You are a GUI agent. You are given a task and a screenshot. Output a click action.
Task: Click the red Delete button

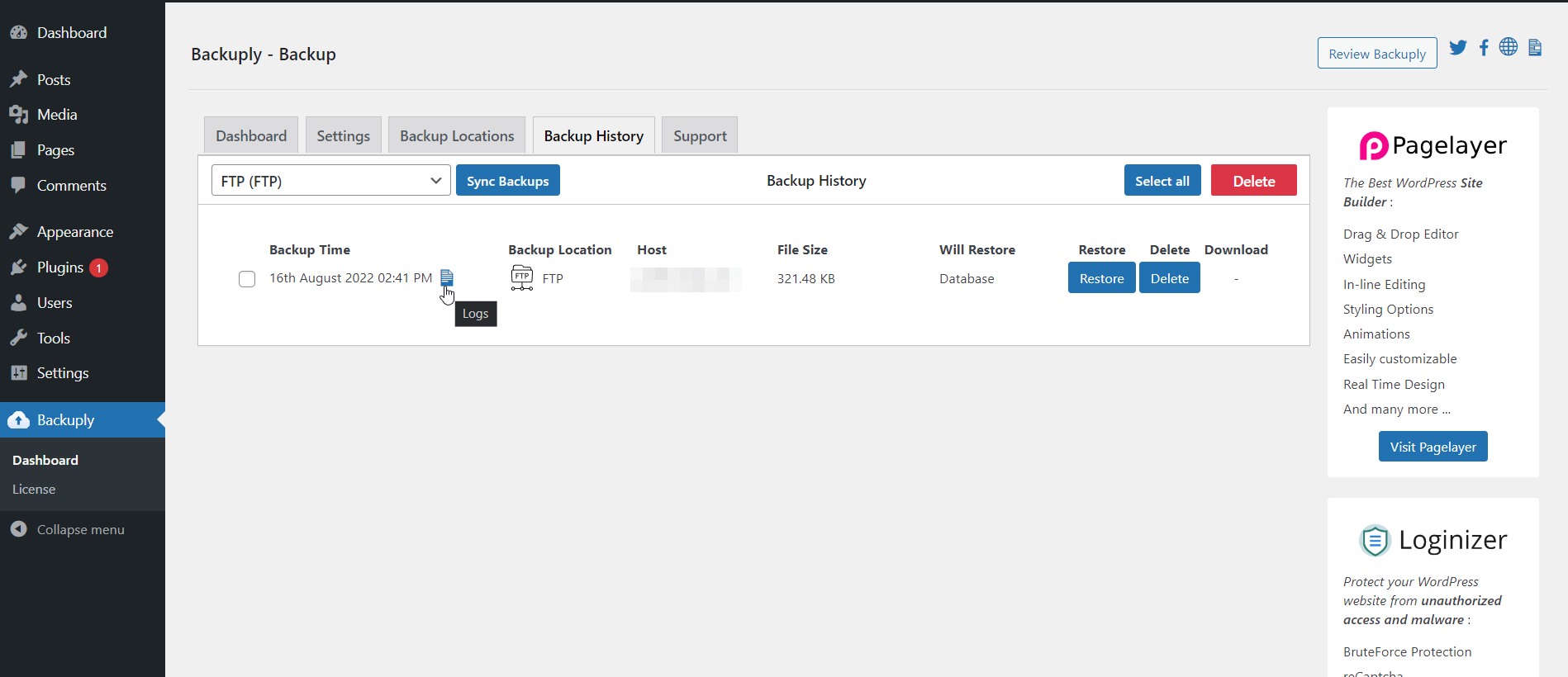1253,181
